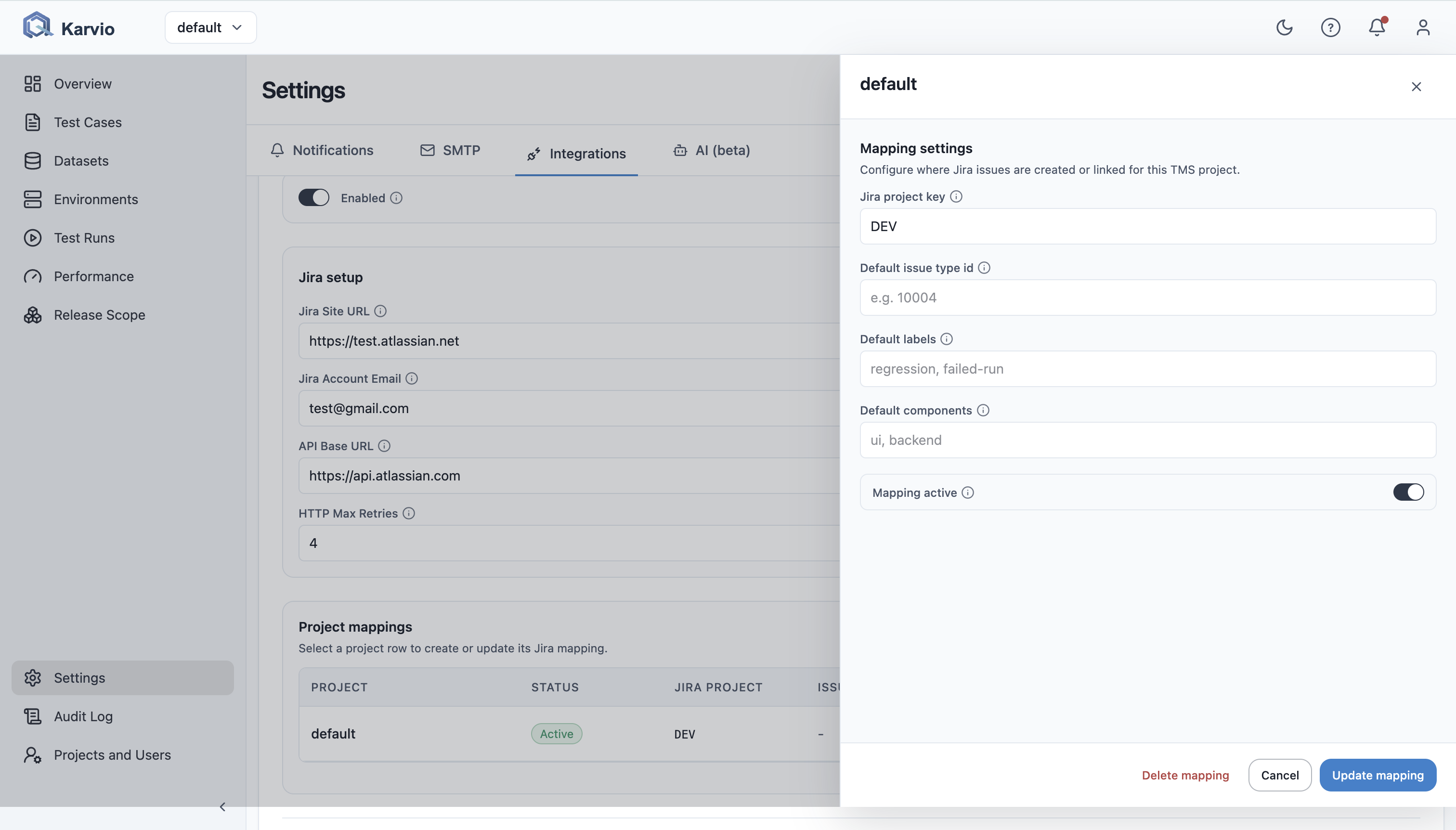Click the Test Cases document icon
The image size is (1456, 830).
pos(32,122)
